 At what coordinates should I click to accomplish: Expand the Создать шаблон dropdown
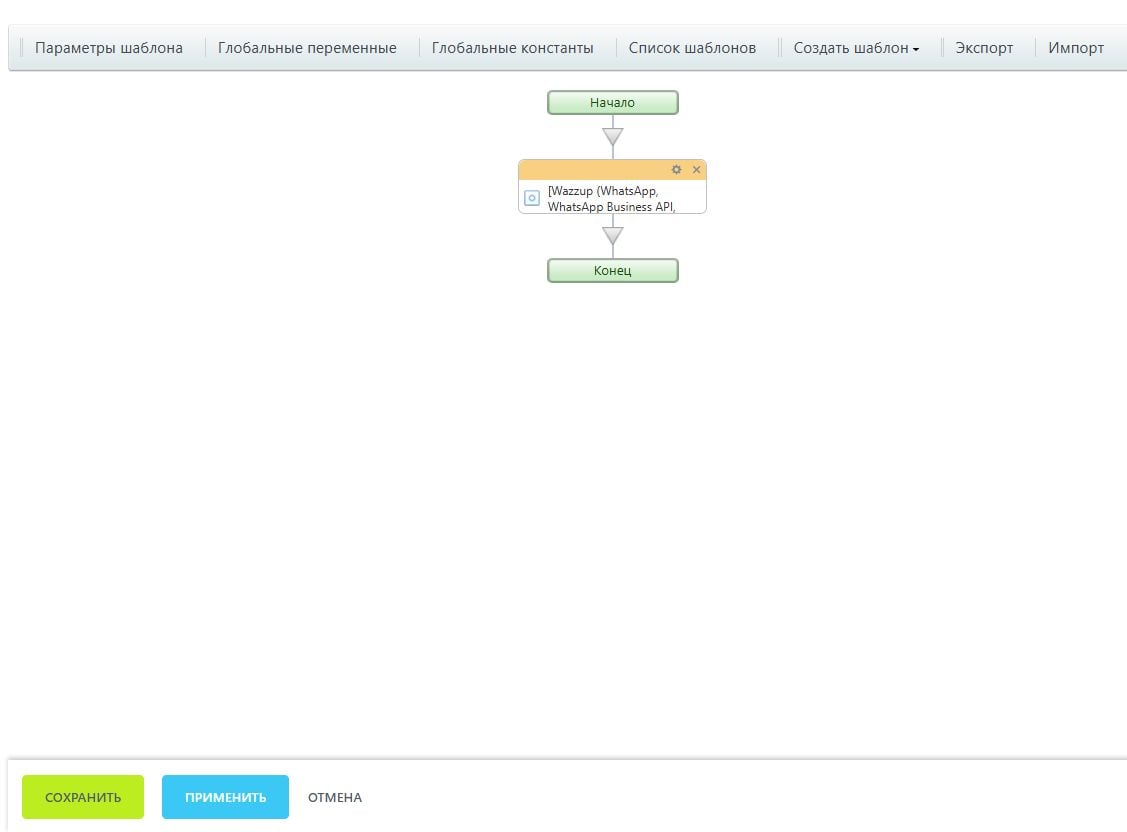coord(851,48)
